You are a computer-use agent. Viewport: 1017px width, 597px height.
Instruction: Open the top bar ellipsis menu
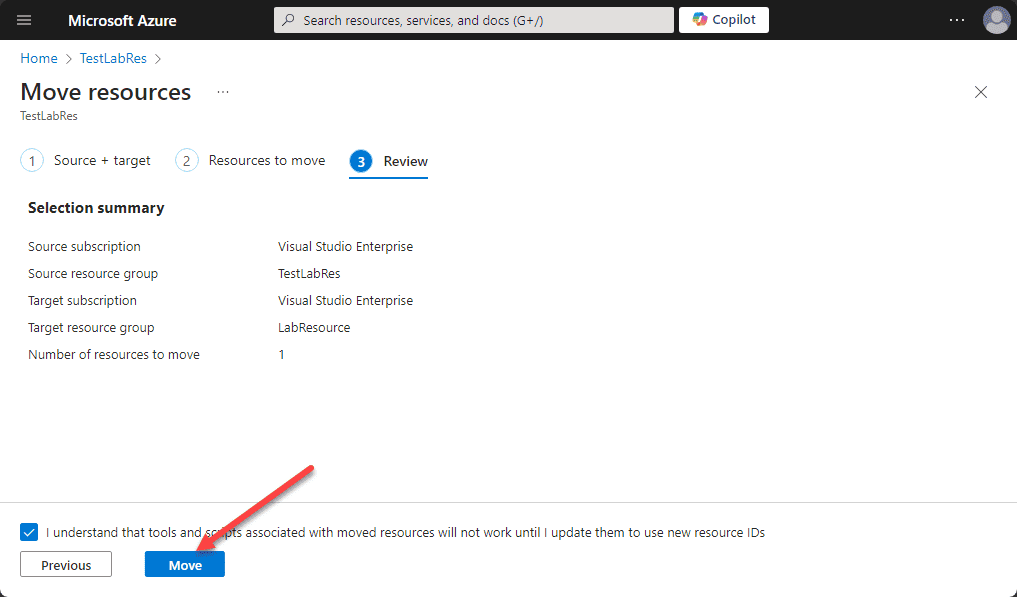pyautogui.click(x=957, y=20)
